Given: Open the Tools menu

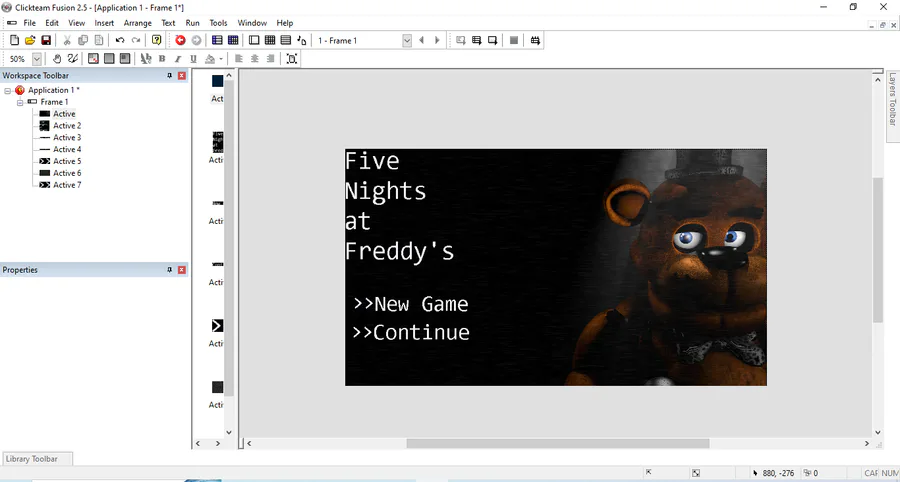Looking at the screenshot, I should click(x=218, y=23).
